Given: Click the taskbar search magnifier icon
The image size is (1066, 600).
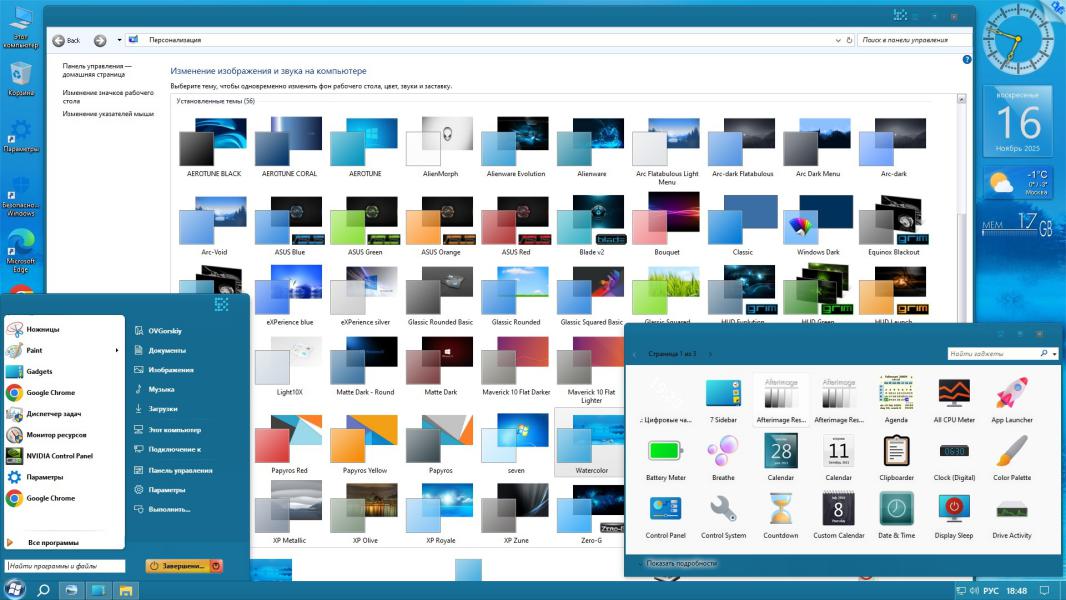Looking at the screenshot, I should click(x=44, y=591).
